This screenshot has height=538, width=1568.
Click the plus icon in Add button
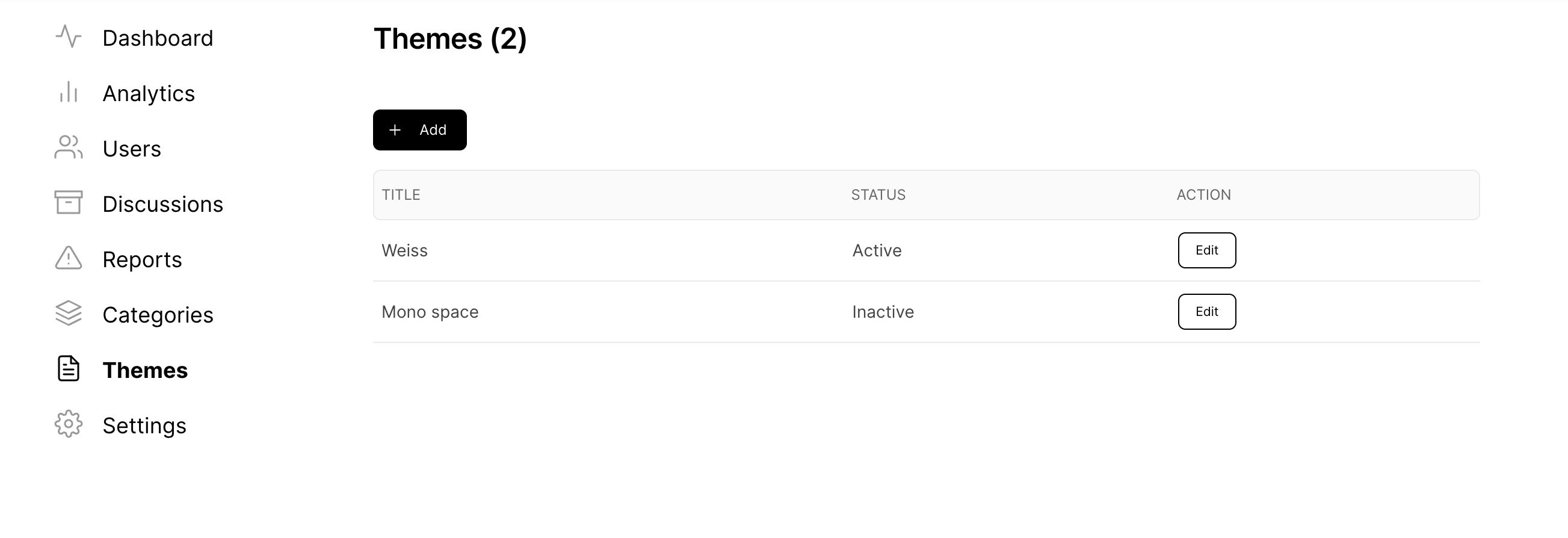395,130
